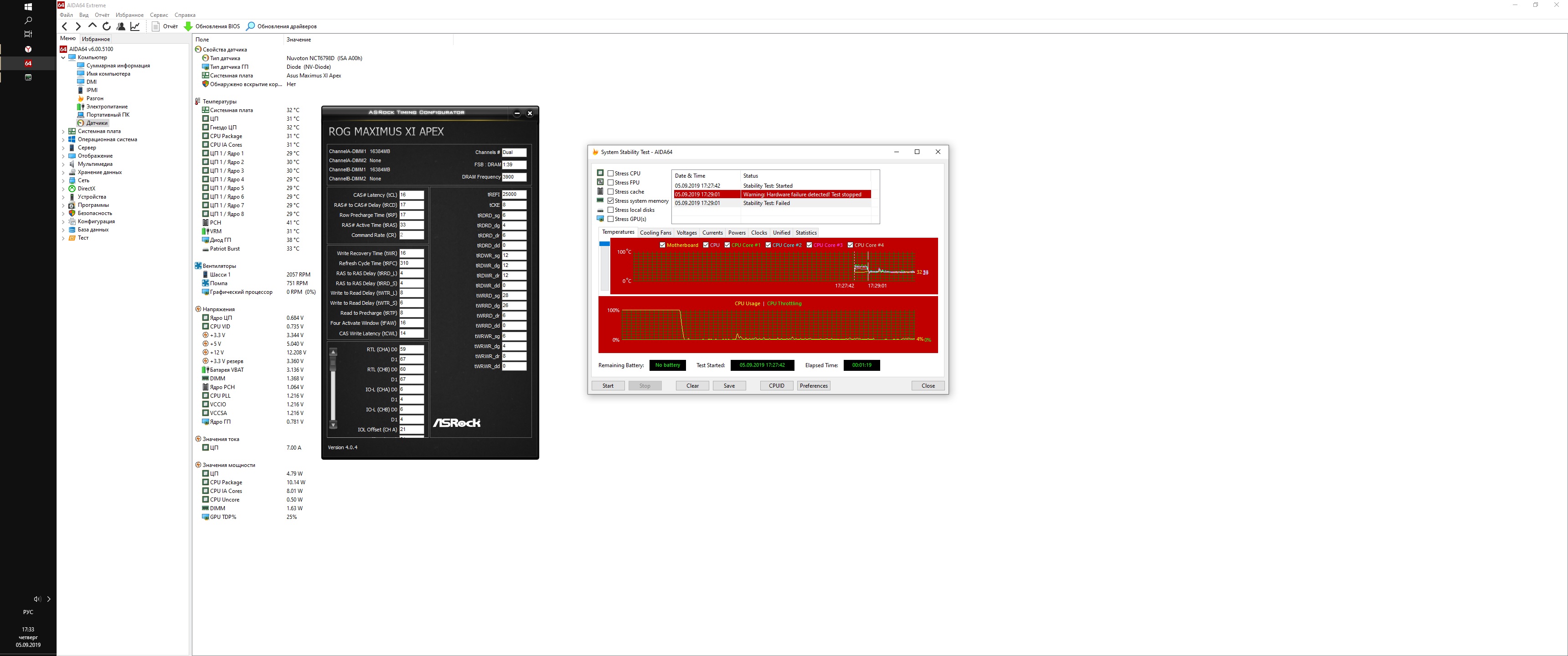This screenshot has height=656, width=1568.
Task: Switch to the Voltages tab
Action: coord(686,232)
